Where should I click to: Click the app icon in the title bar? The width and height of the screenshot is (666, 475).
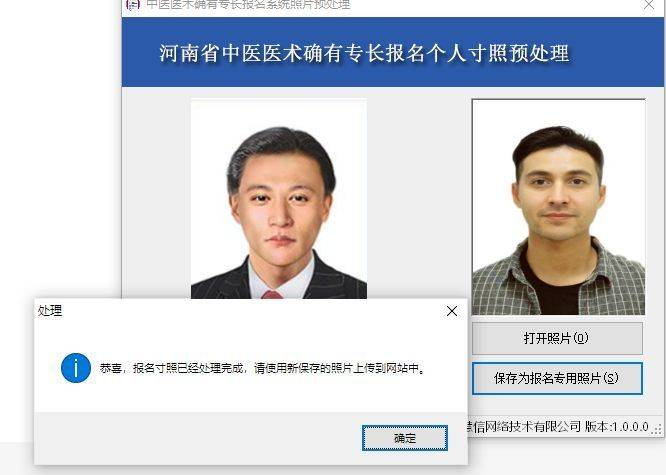[x=133, y=4]
